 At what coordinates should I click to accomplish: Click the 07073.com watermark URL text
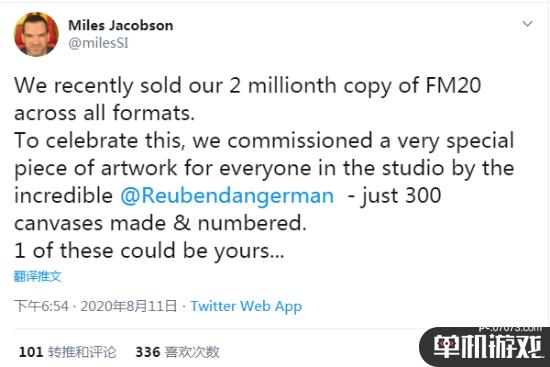click(511, 328)
